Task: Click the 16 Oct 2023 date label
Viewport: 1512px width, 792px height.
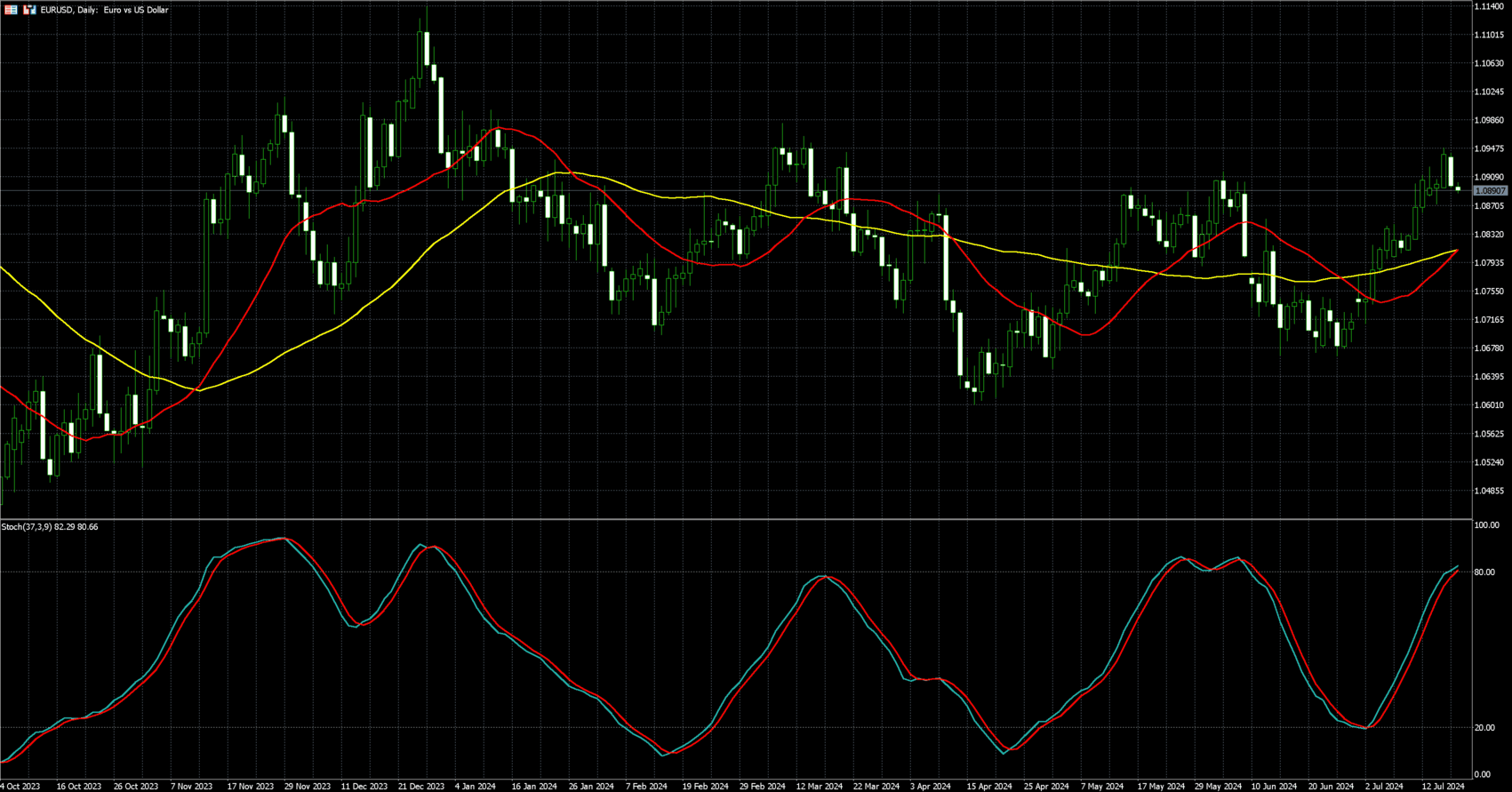Action: point(79,787)
